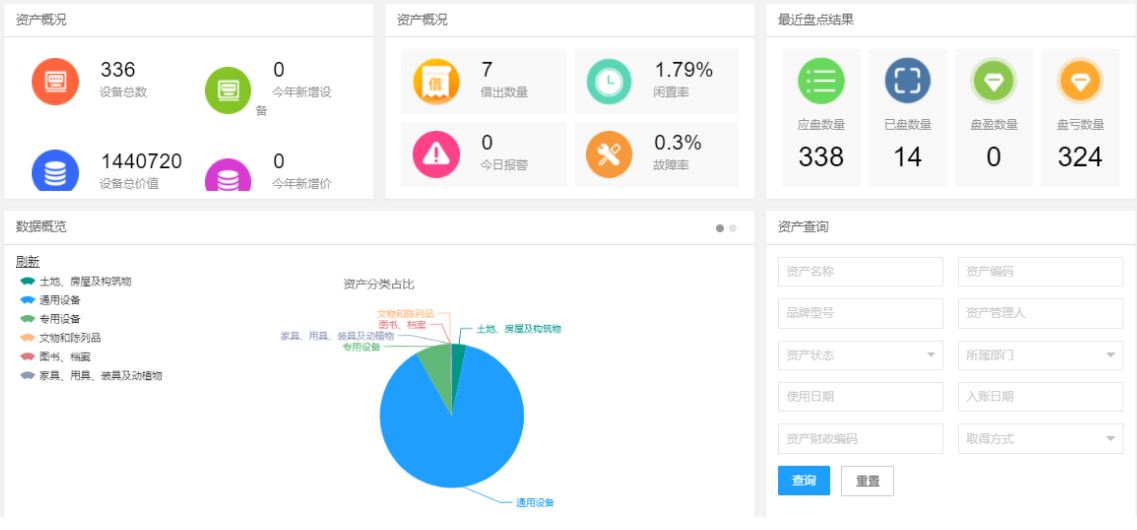Screen dimensions: 1137x530
Task: Click the 设备总价值 value 1440720
Action: pos(141,161)
